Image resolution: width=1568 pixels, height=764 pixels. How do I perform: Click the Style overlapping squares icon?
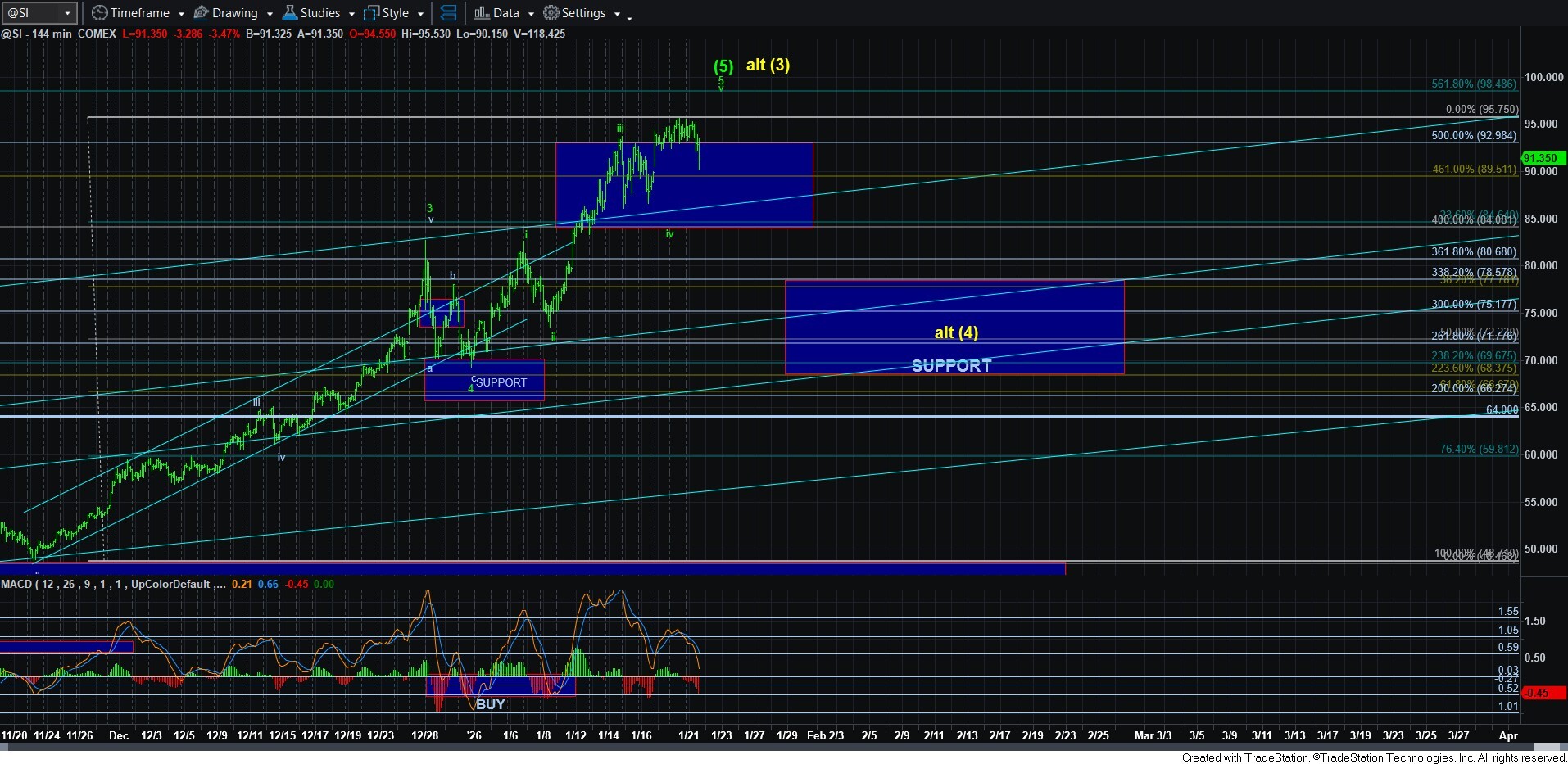(371, 13)
